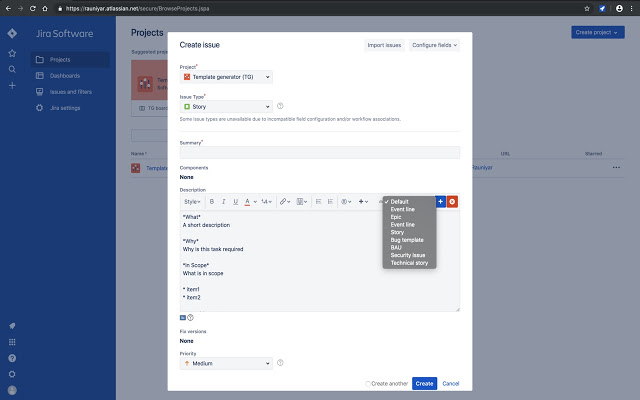Click inside the Description text area
Screen dimensions: 640x400
pyautogui.click(x=320, y=260)
